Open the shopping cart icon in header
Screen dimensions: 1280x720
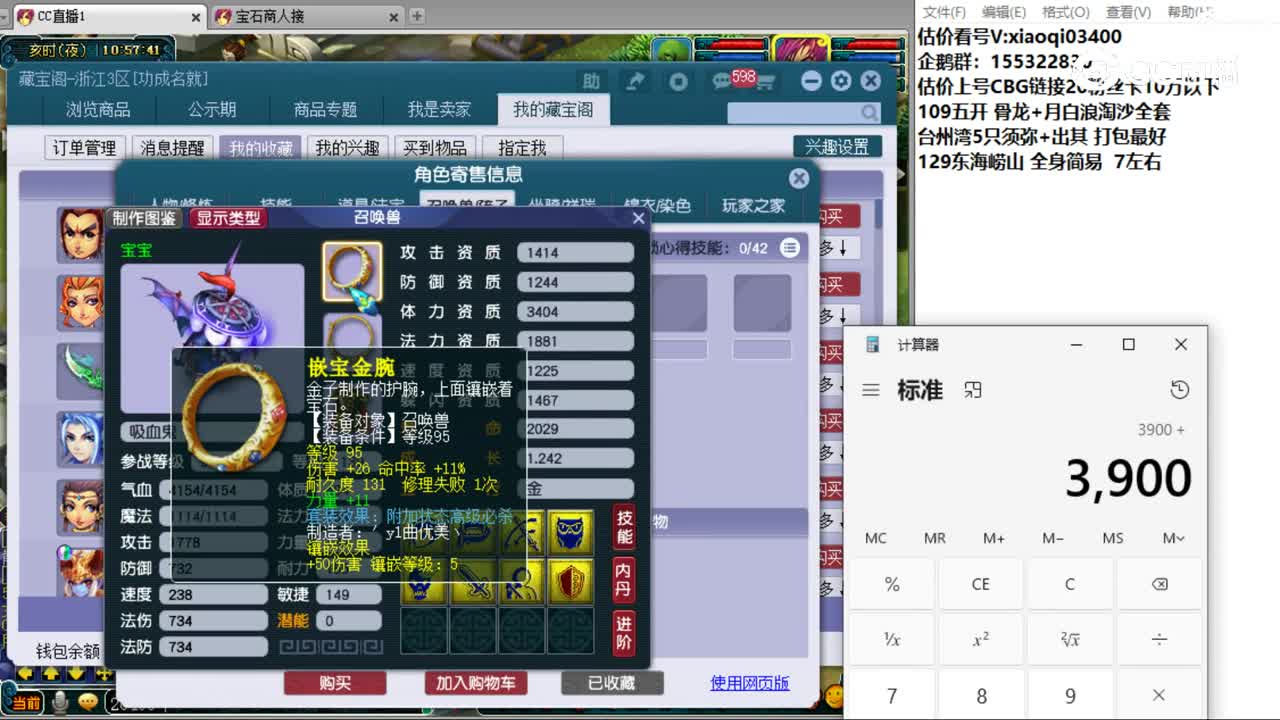765,82
